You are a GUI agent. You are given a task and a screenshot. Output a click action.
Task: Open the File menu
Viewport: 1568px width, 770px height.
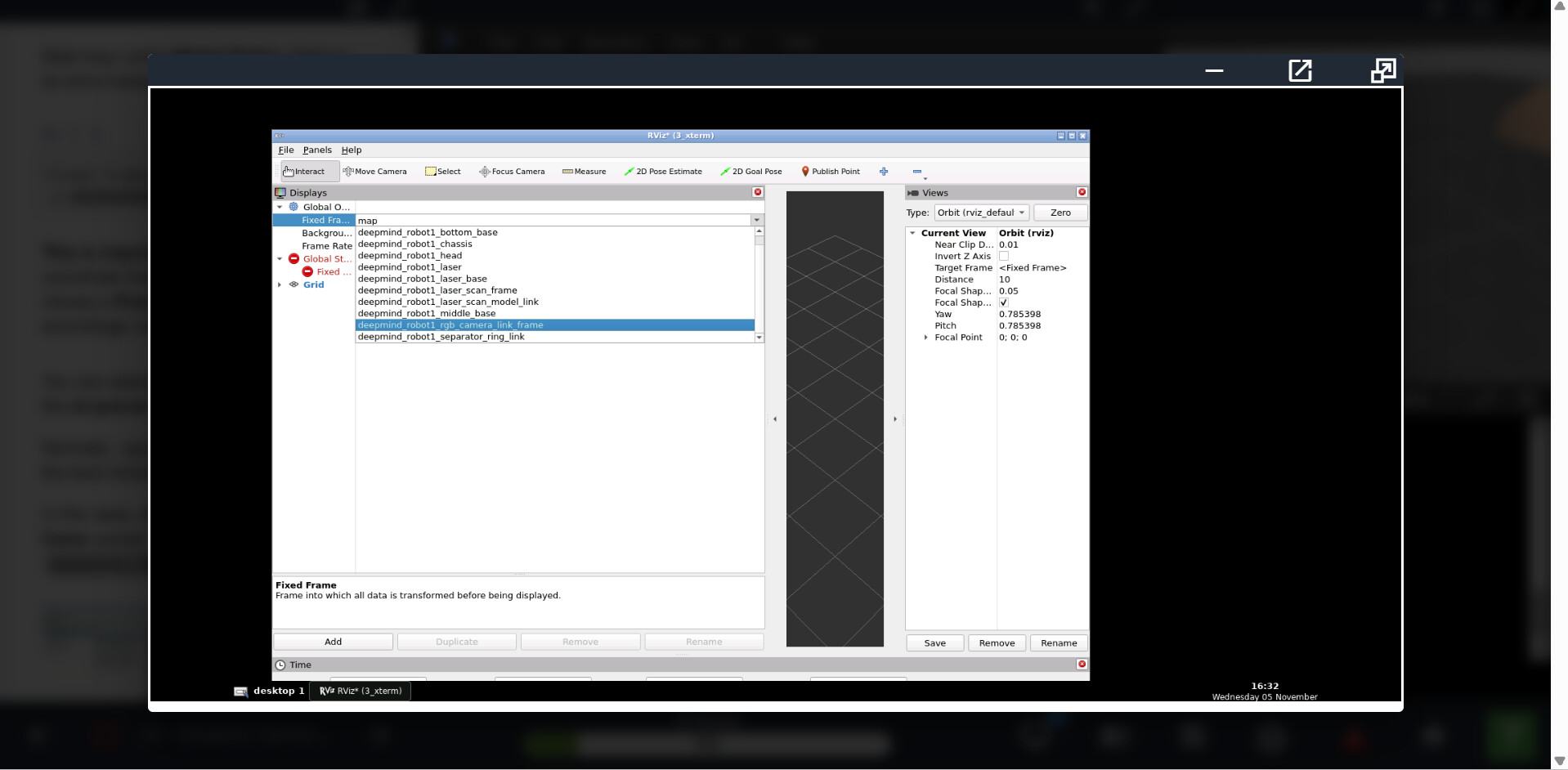point(285,150)
